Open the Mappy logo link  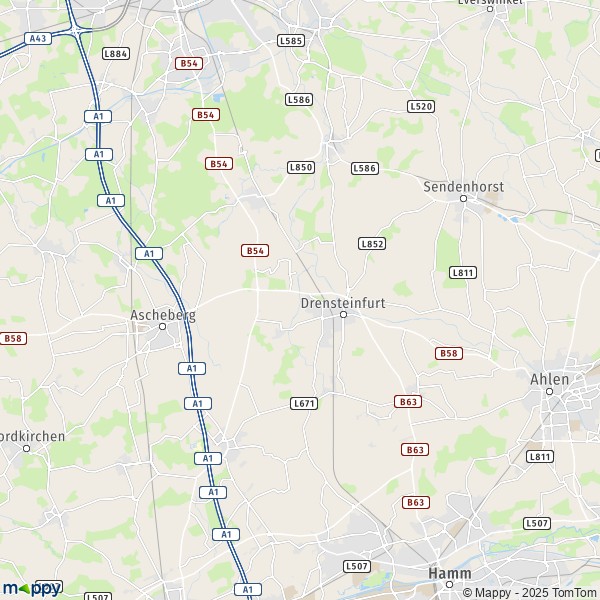tap(32, 589)
